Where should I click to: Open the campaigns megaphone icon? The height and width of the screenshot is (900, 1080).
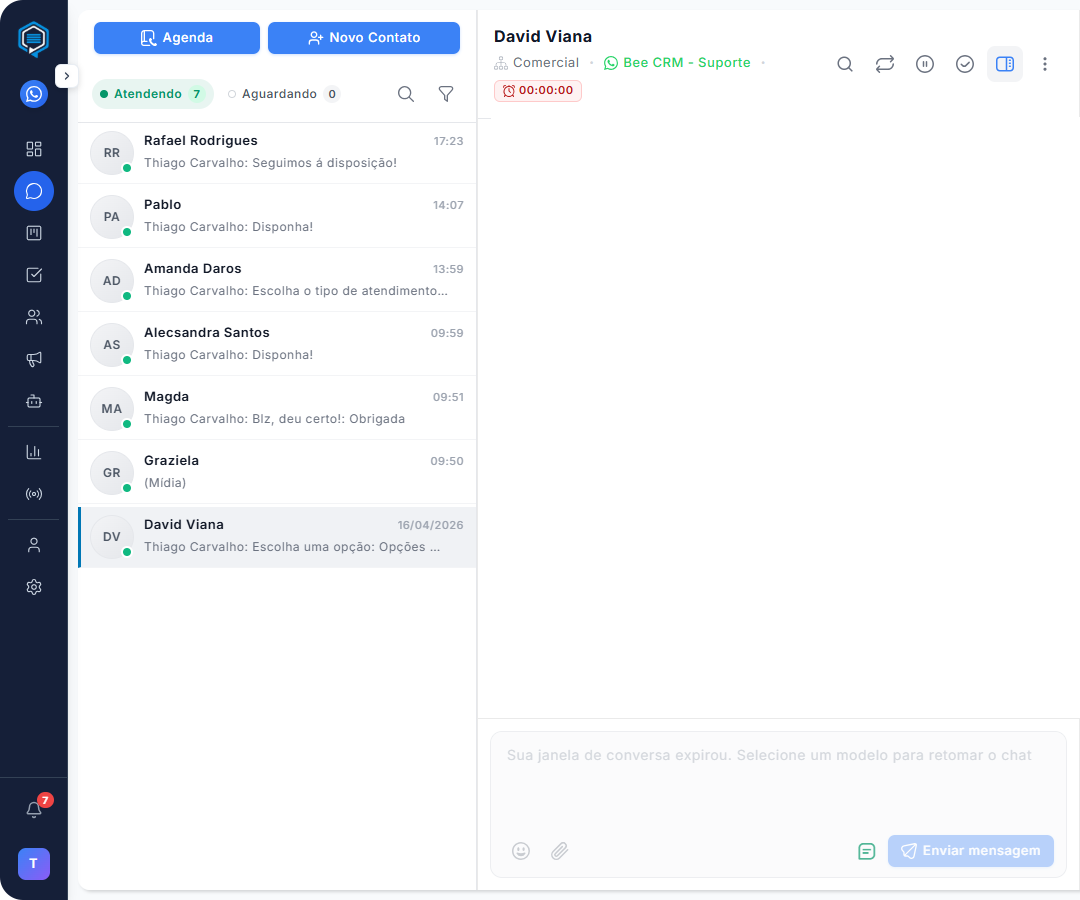[x=34, y=359]
